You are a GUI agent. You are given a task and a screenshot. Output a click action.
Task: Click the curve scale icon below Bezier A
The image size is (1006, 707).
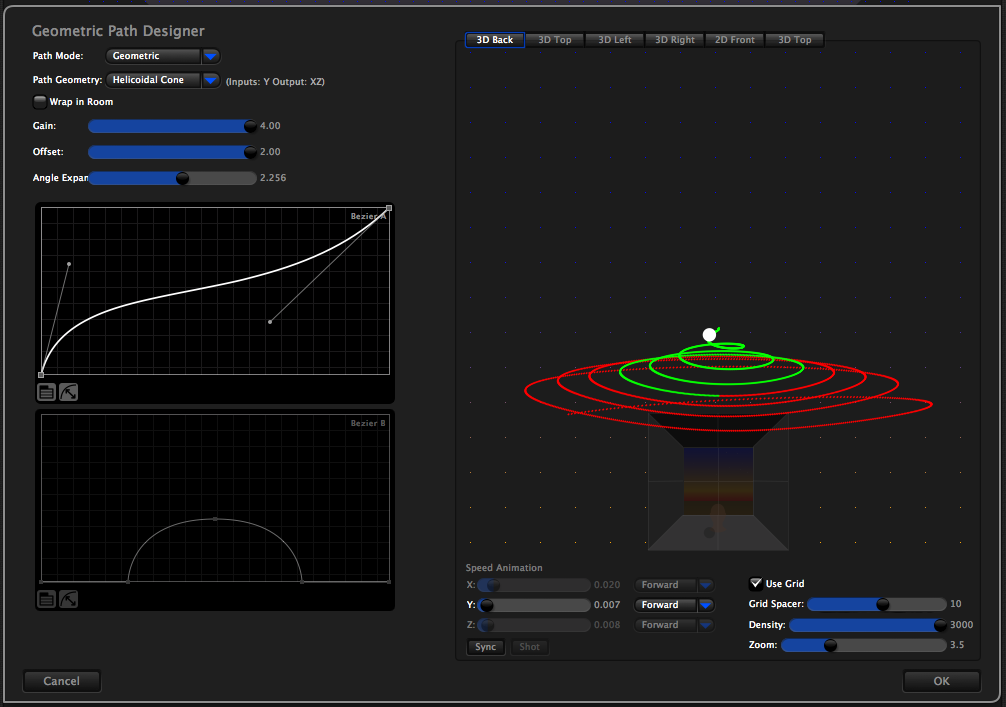click(69, 392)
